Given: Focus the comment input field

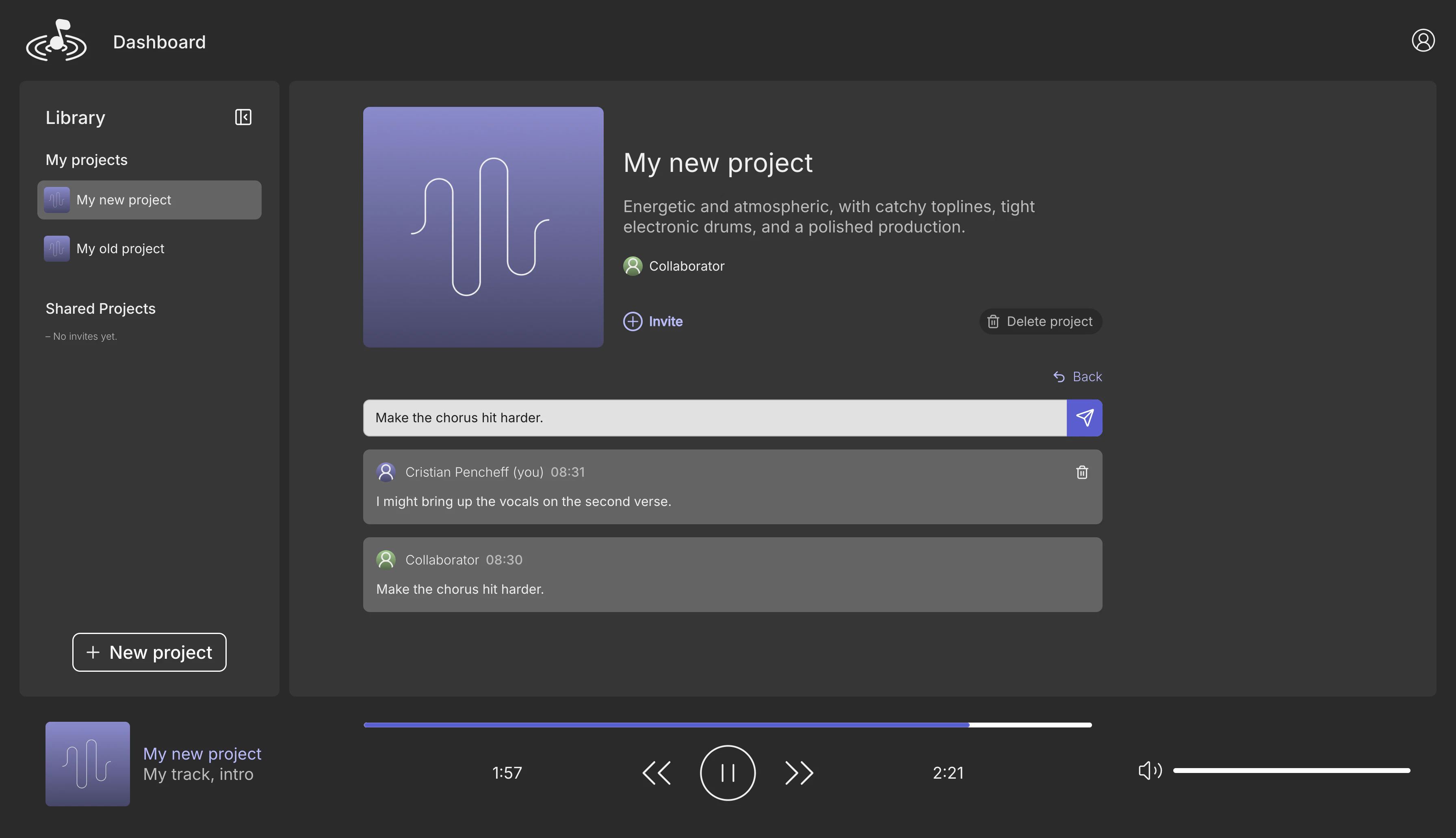Looking at the screenshot, I should coord(715,418).
